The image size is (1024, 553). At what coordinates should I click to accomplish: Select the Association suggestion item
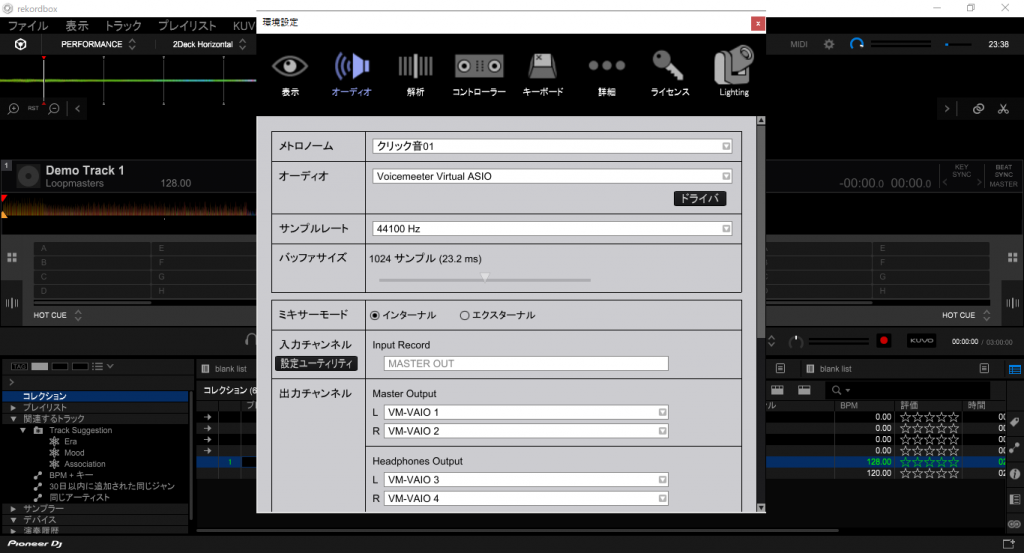coord(85,464)
